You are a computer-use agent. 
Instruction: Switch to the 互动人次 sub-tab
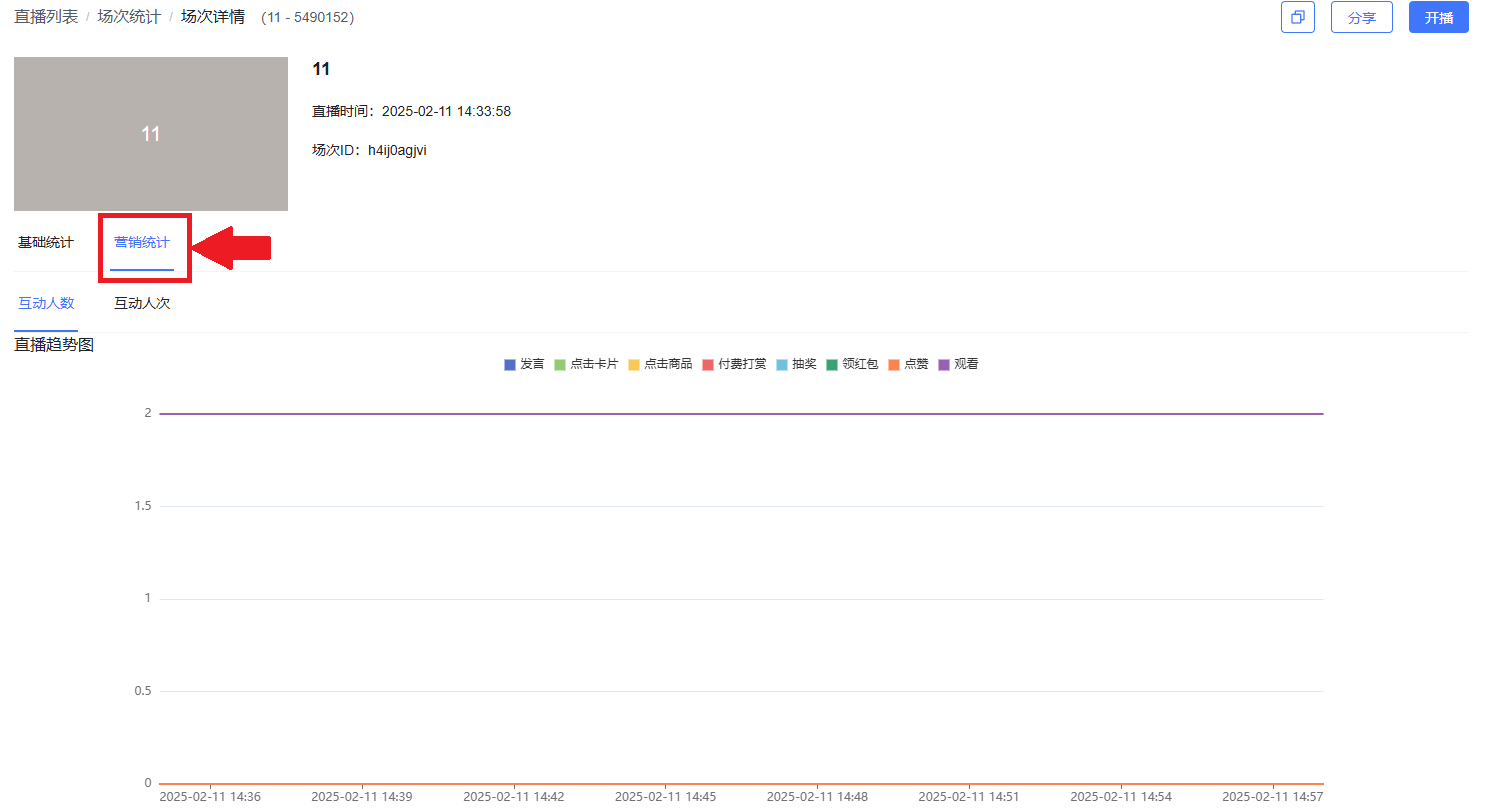[x=142, y=304]
